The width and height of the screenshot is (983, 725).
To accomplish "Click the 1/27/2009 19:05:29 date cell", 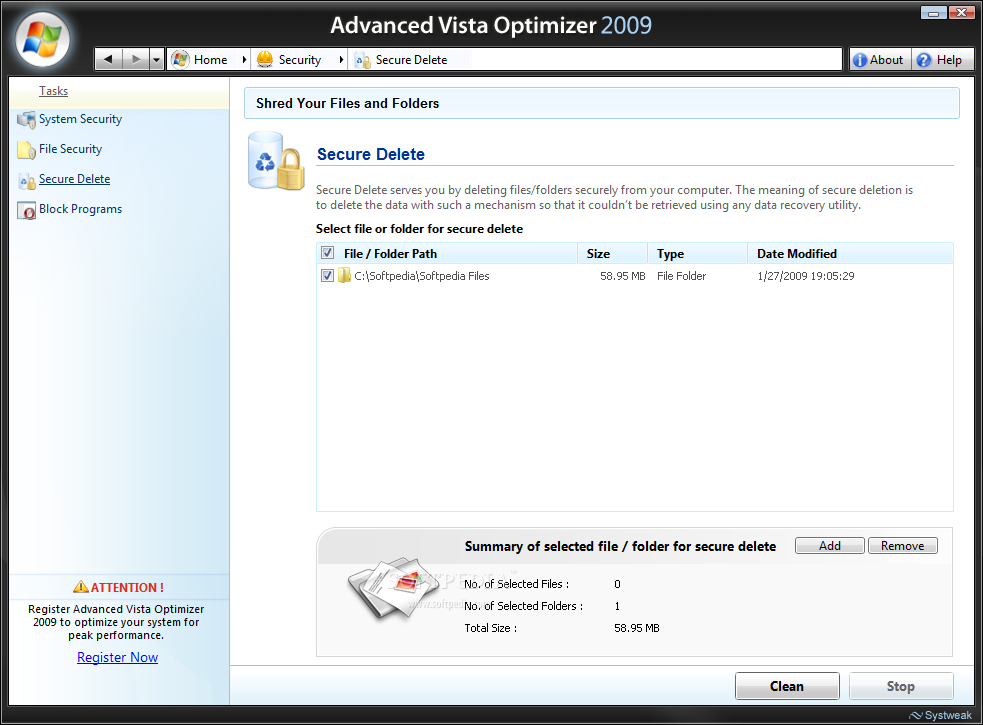I will [806, 276].
